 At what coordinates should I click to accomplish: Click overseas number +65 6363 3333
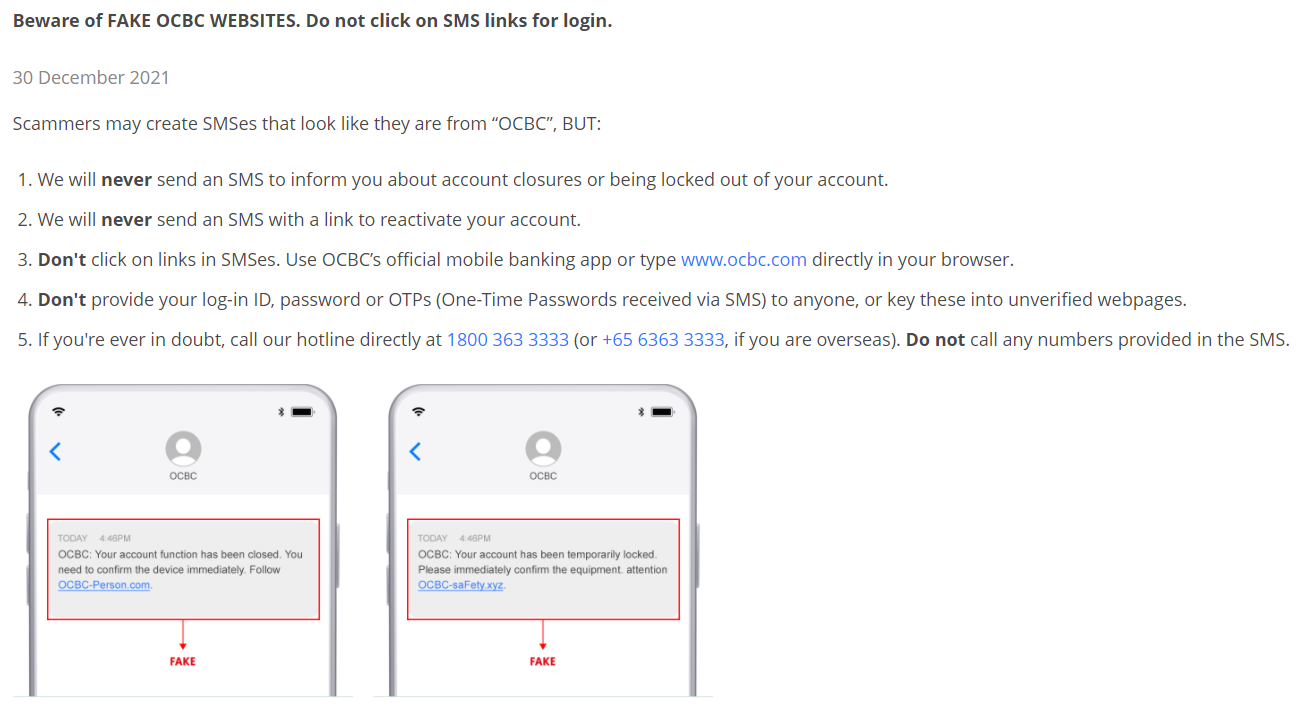[663, 340]
